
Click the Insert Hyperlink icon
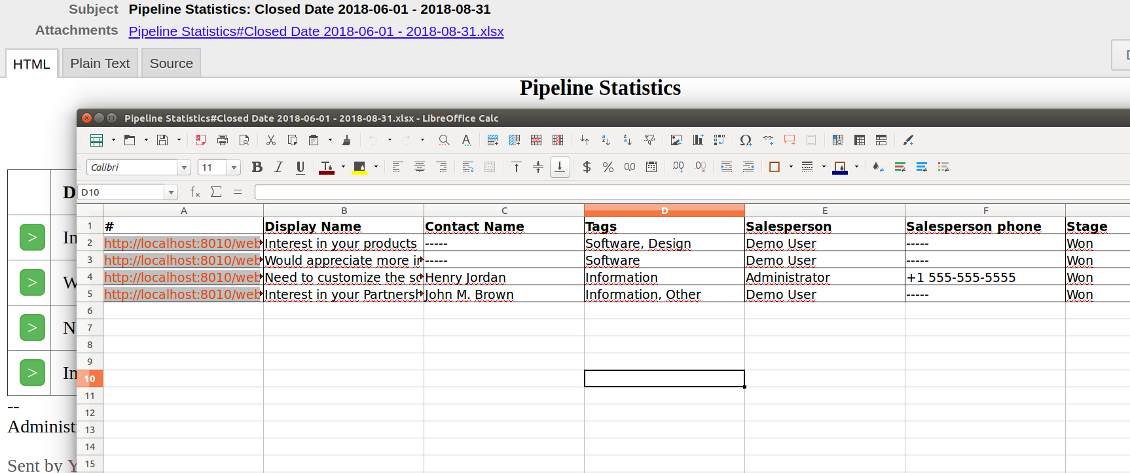click(x=768, y=140)
